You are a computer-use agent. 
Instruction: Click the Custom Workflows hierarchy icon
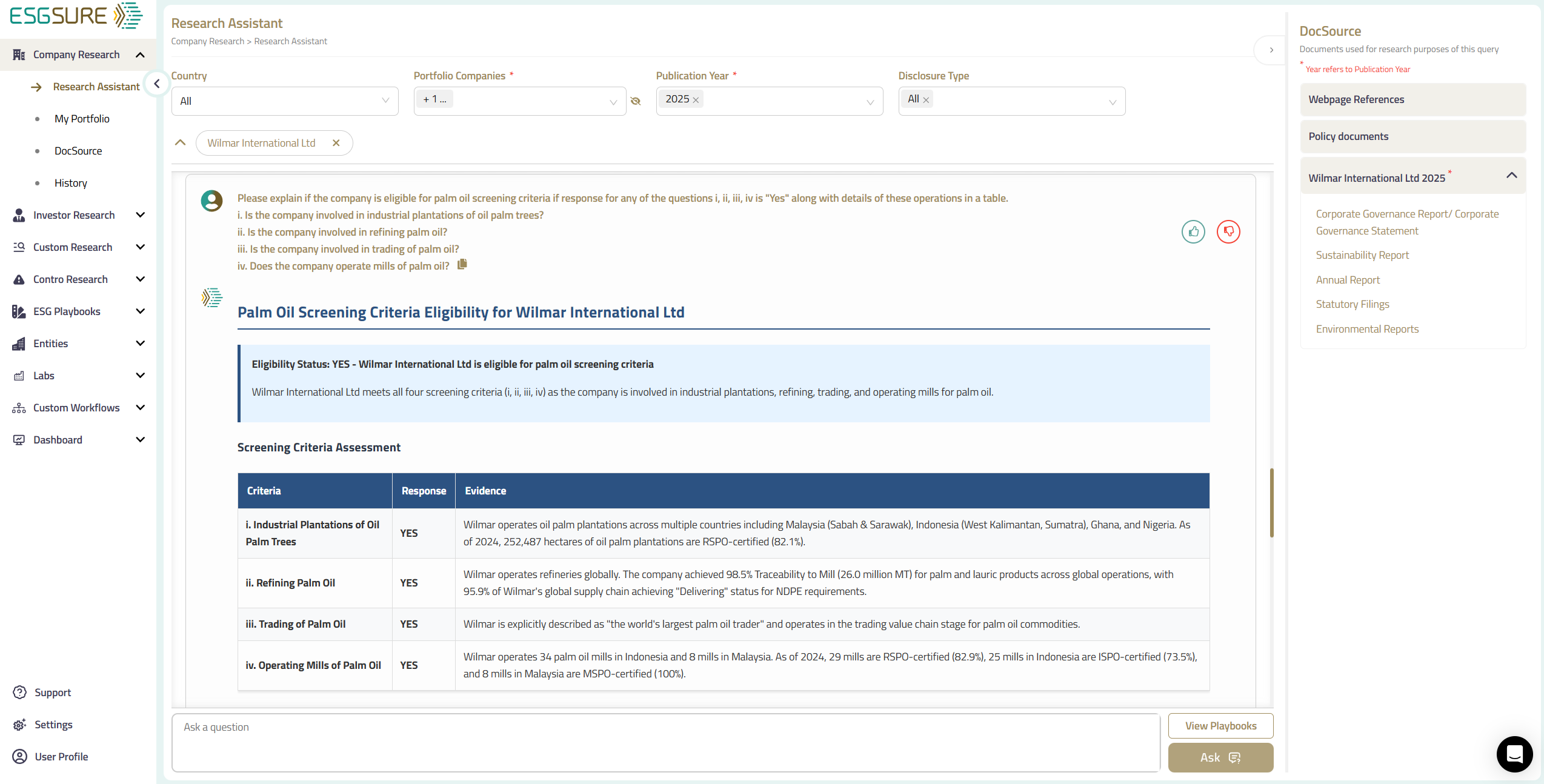point(19,408)
